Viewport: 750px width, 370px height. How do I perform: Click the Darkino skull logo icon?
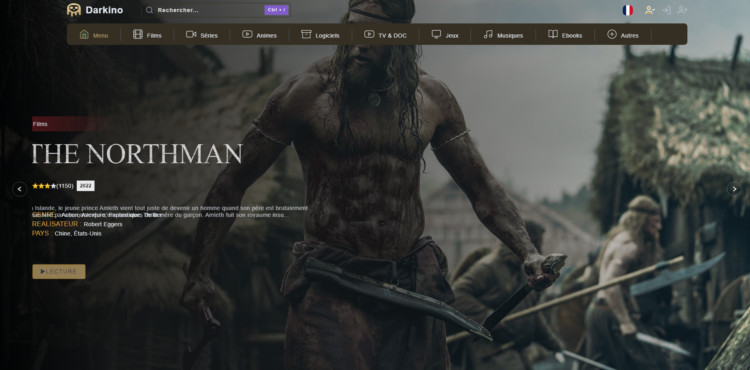click(74, 10)
